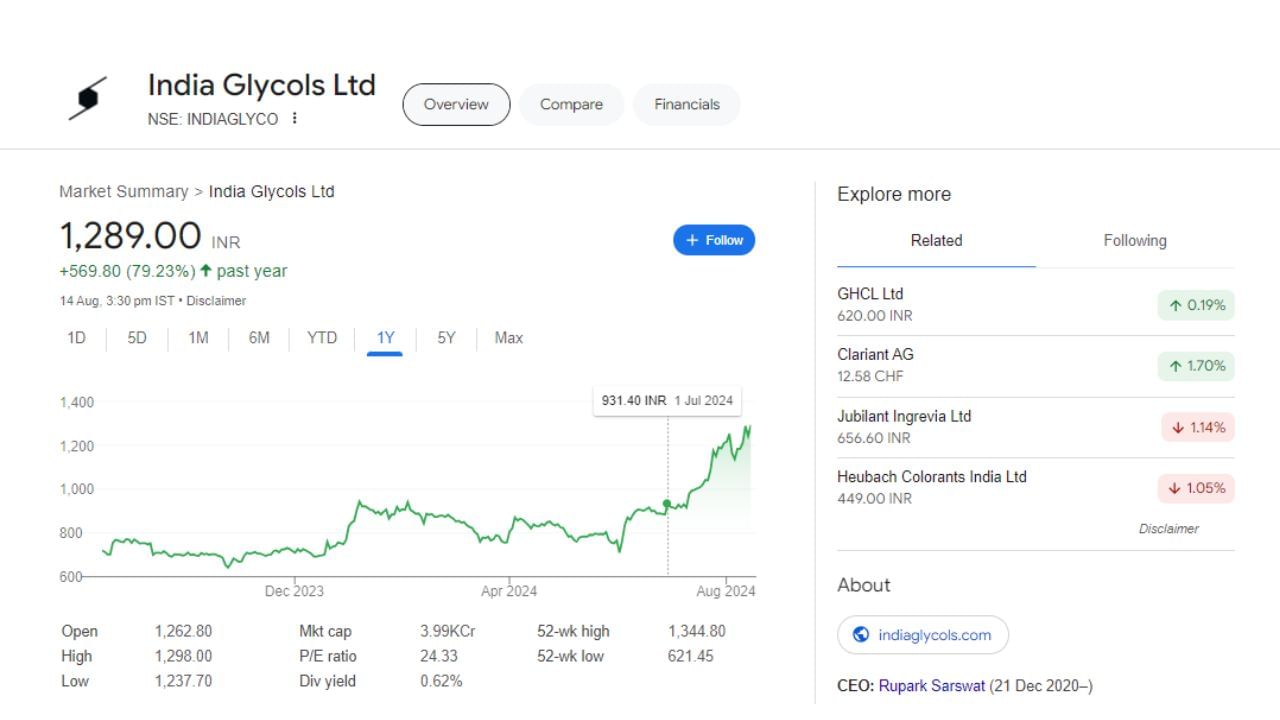Select the Following tab in Explore more
The image size is (1280, 720).
1135,240
